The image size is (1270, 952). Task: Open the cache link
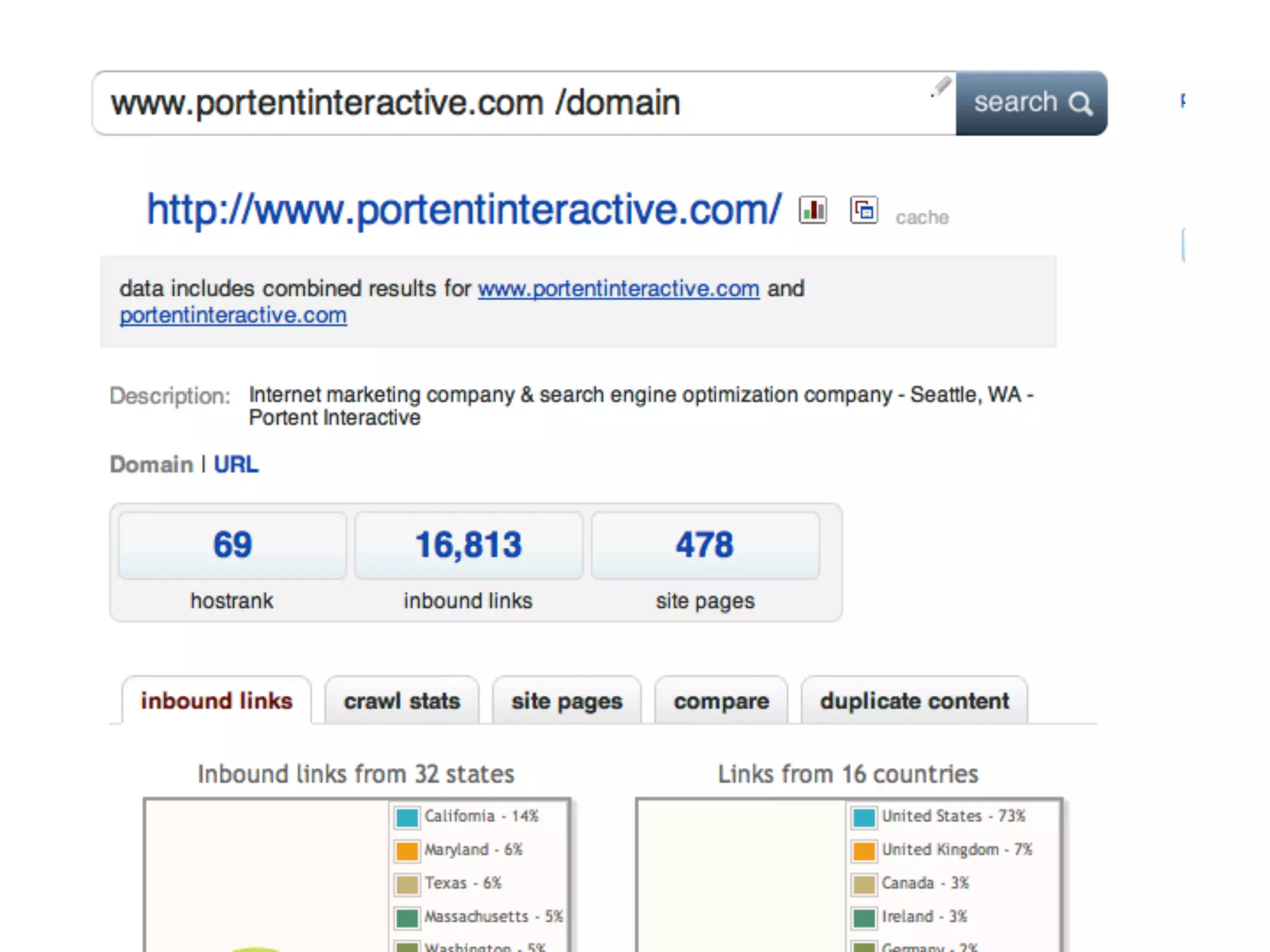[x=921, y=218]
